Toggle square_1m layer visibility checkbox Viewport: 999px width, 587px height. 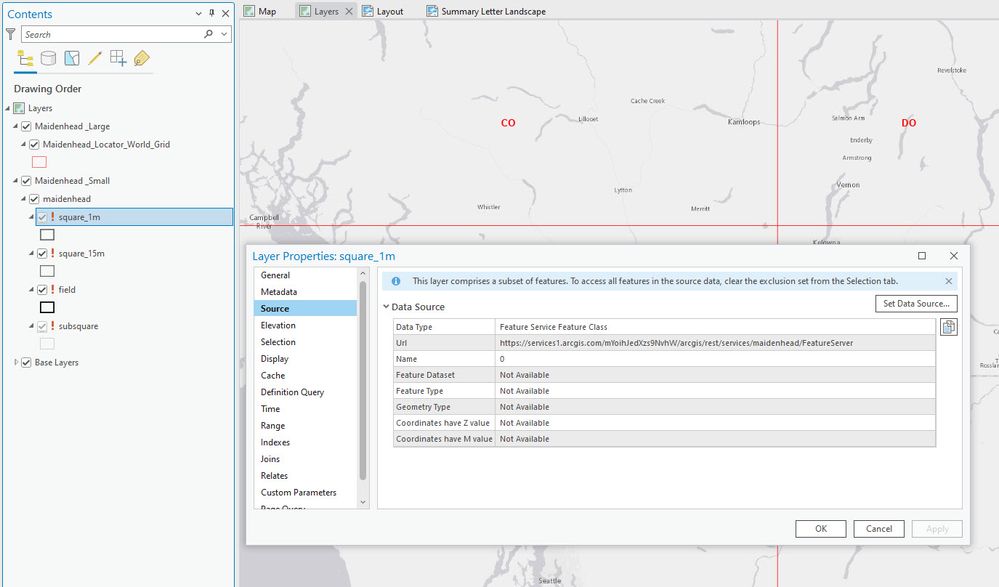(42, 217)
